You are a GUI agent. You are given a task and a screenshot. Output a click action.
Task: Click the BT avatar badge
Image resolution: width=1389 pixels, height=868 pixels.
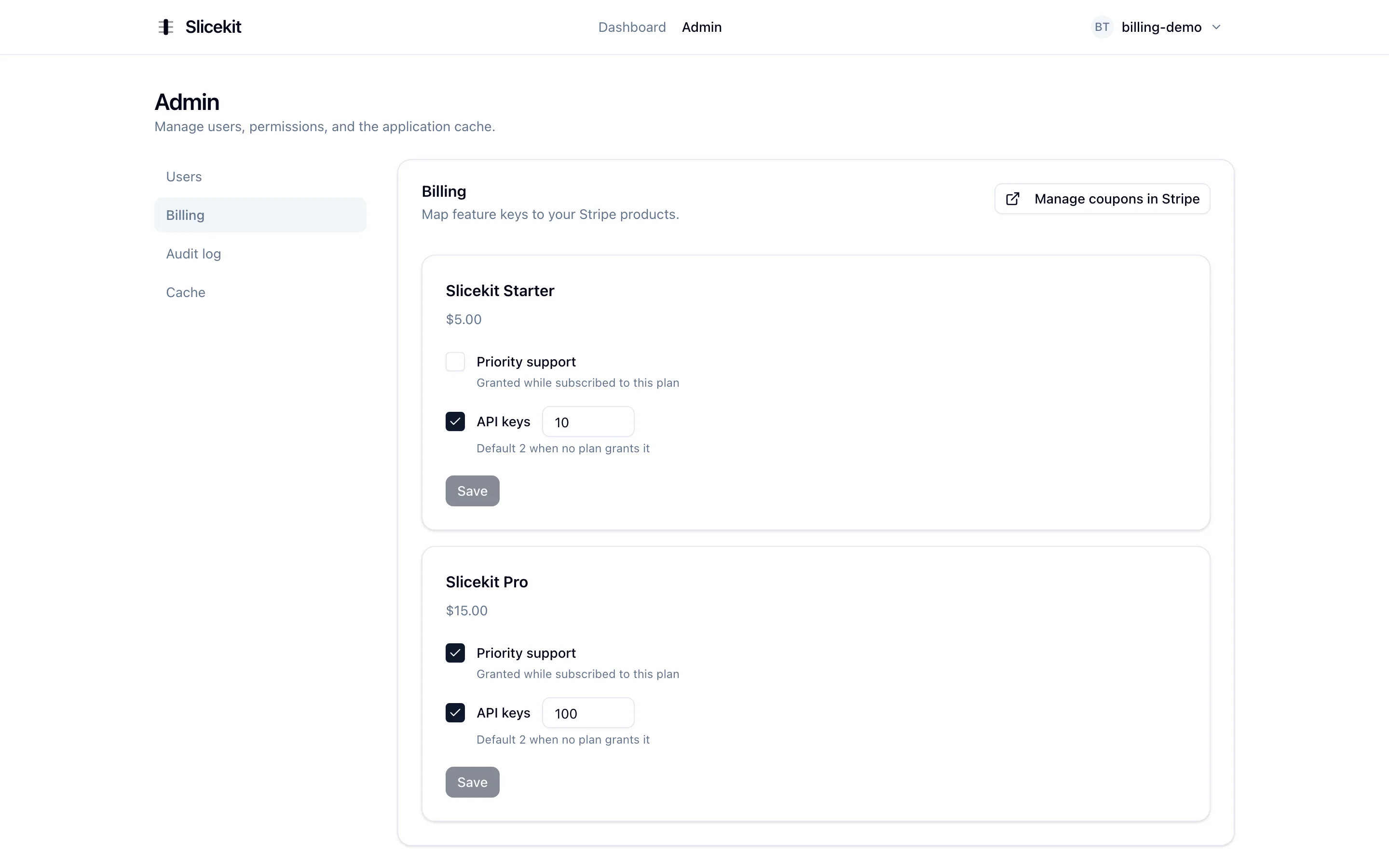1102,27
